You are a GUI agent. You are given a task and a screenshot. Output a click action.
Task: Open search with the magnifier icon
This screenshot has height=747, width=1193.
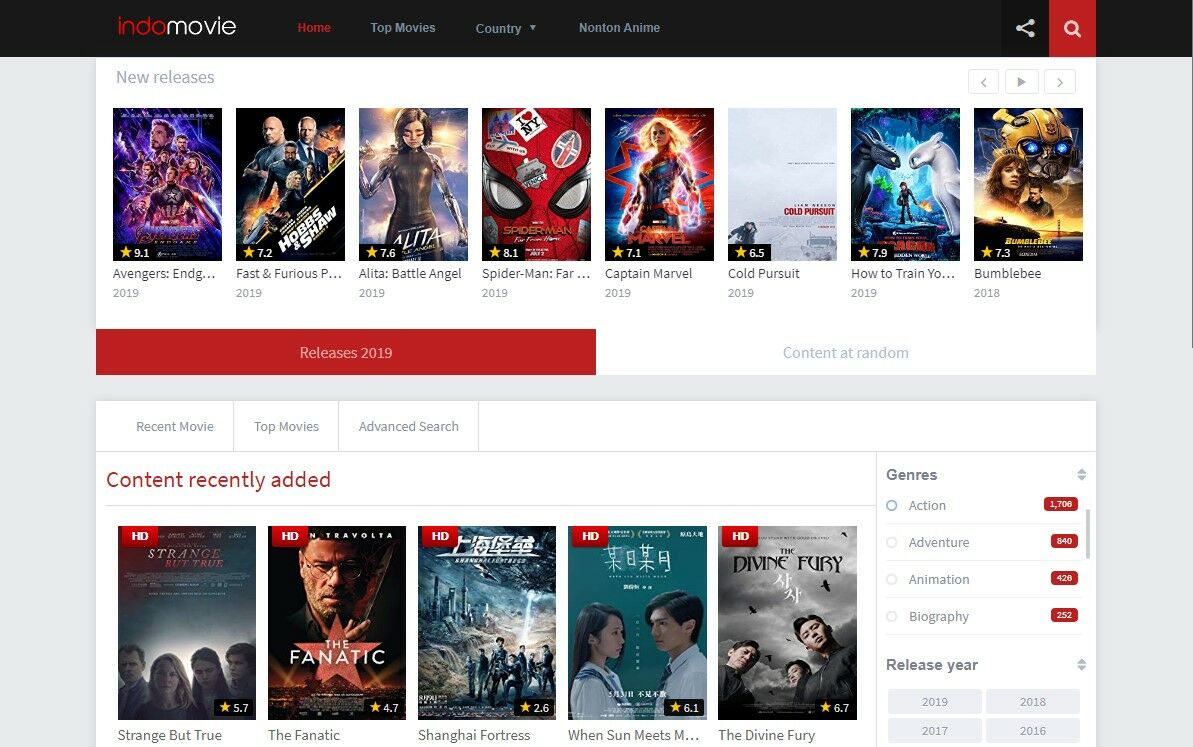click(x=1072, y=28)
